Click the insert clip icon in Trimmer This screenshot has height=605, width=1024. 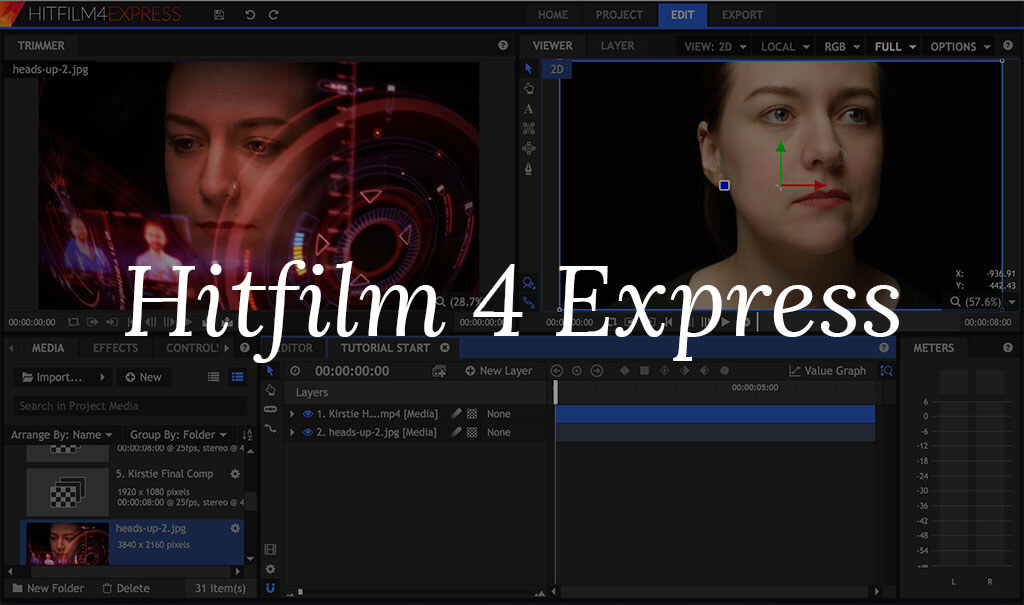[92, 322]
